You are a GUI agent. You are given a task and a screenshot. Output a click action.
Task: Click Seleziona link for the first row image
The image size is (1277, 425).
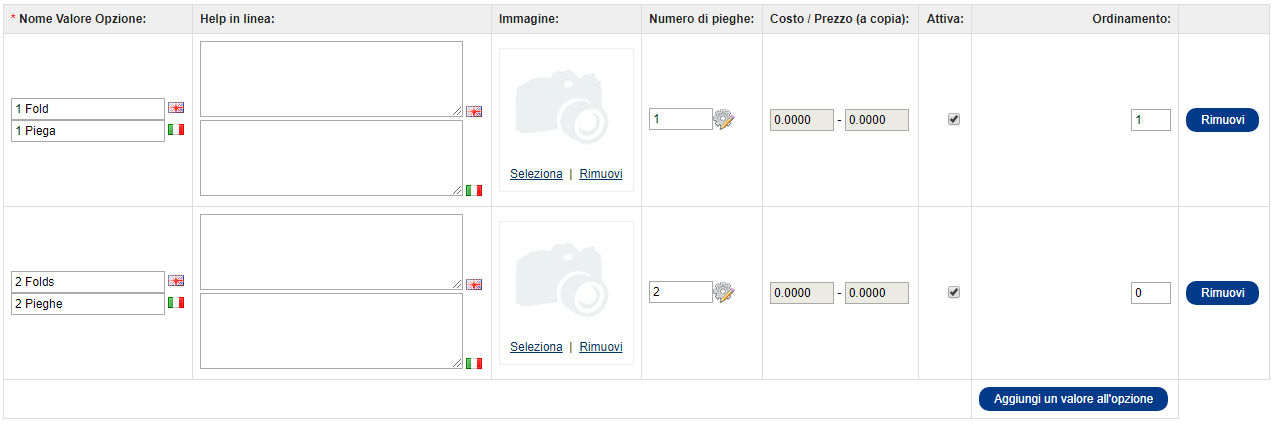(x=536, y=174)
